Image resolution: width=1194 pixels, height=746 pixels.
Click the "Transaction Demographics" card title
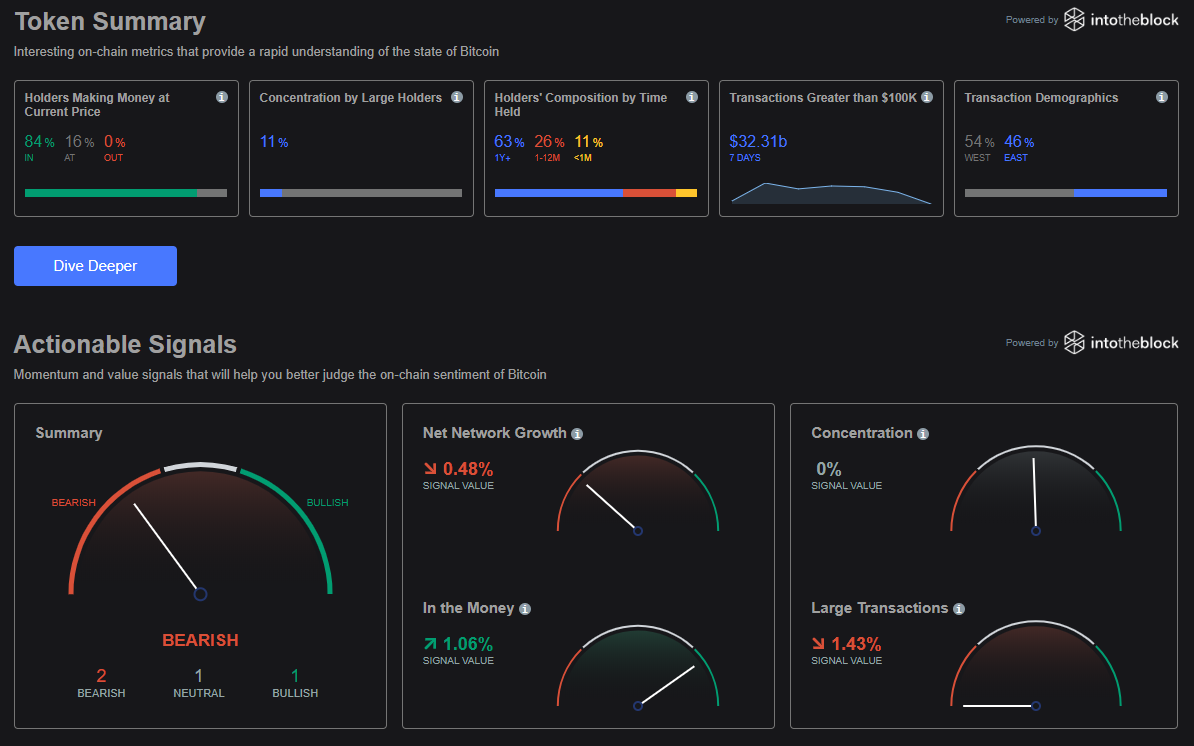point(1041,97)
